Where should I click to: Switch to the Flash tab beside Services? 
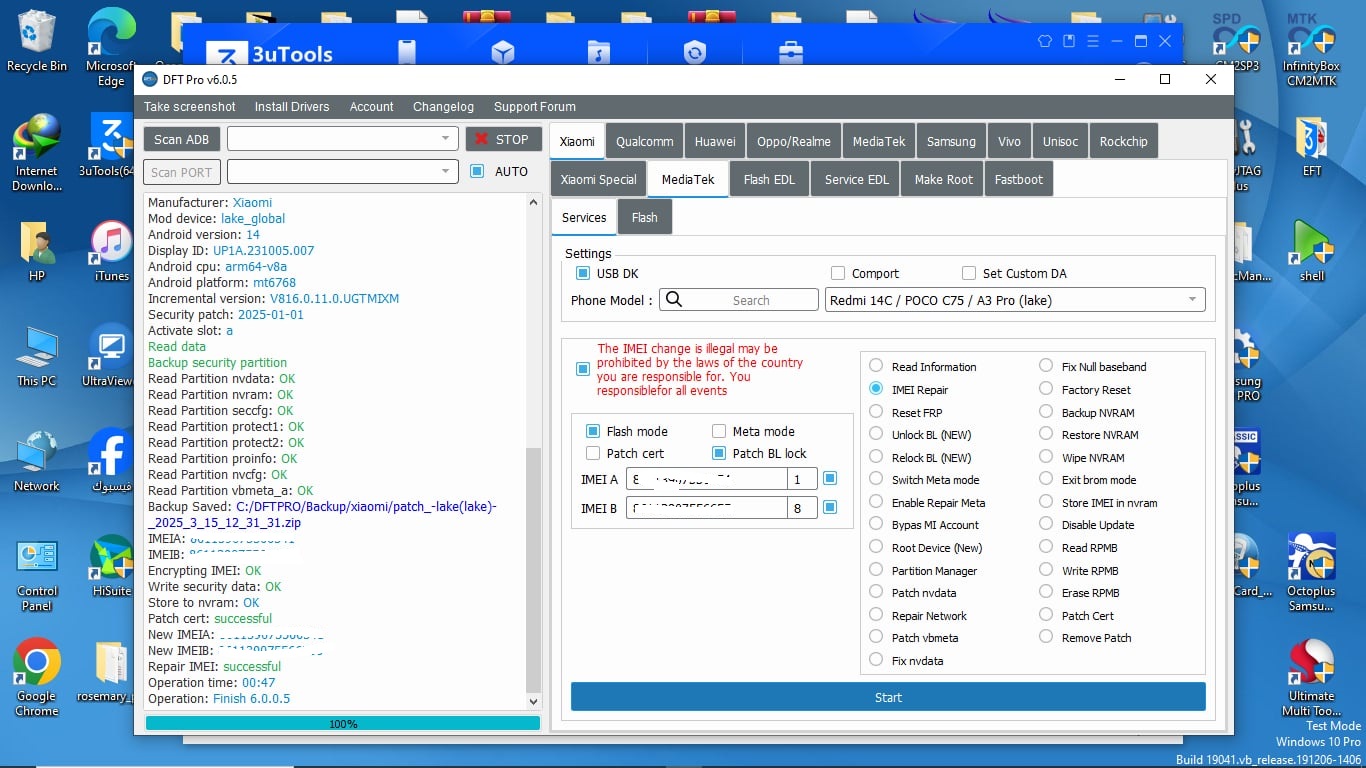645,217
